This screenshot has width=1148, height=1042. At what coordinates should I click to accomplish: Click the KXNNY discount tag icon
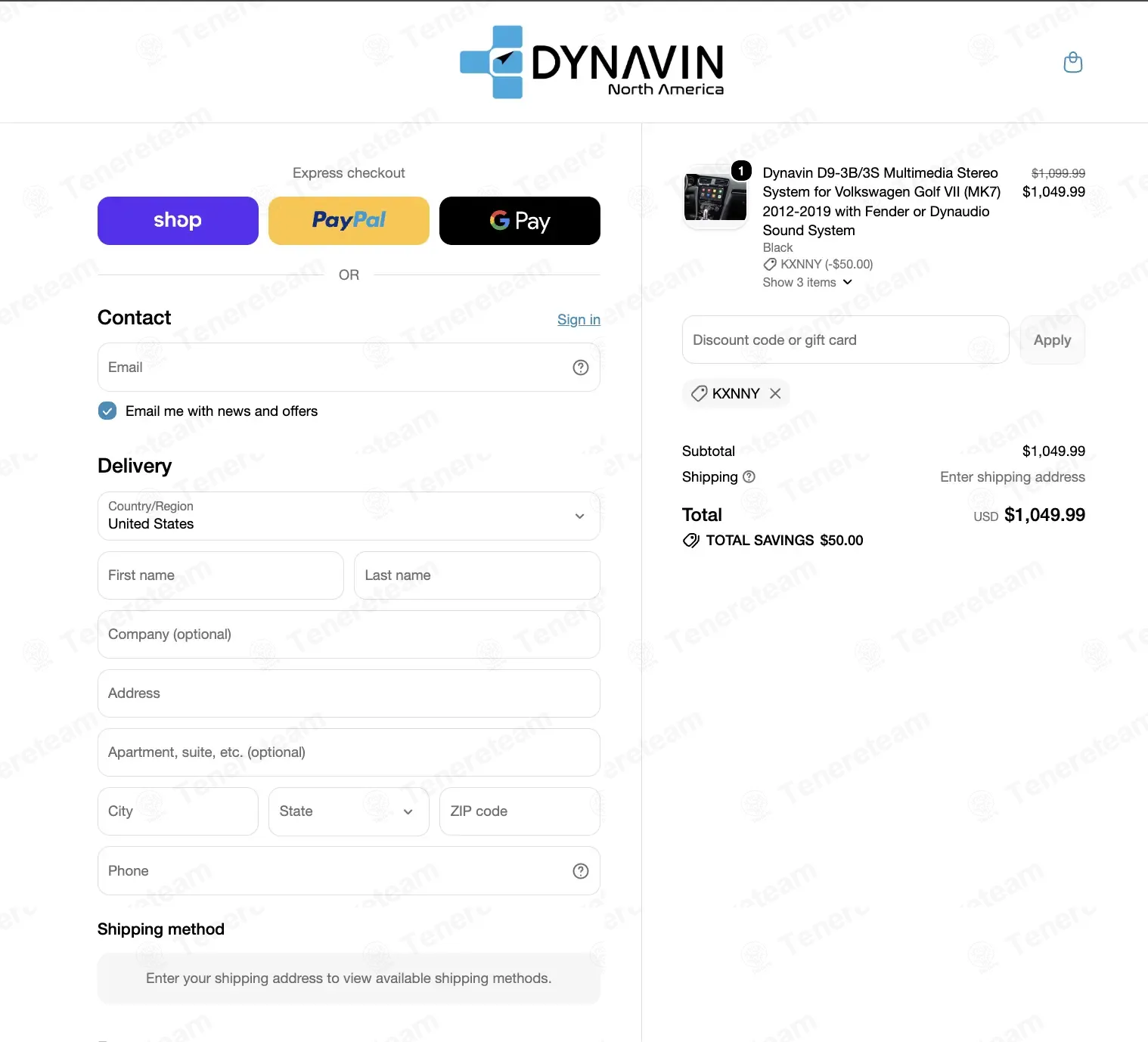[699, 393]
